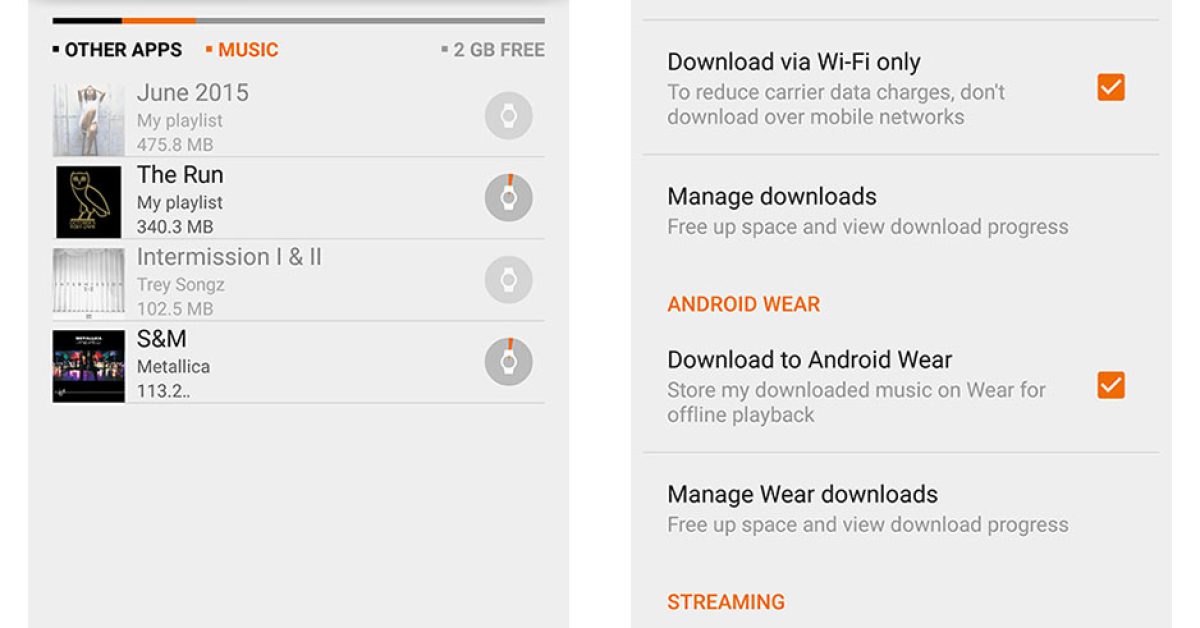Tap the June 2015 playlist title
1200x628 pixels.
(x=193, y=93)
